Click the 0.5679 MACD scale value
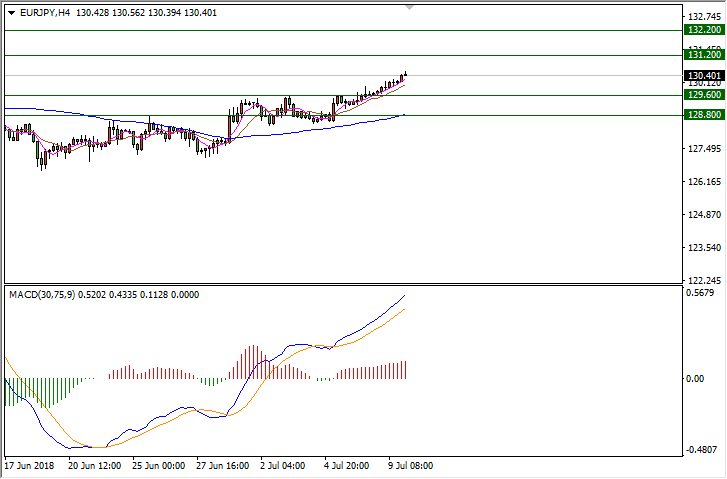The width and height of the screenshot is (727, 479). coord(700,293)
